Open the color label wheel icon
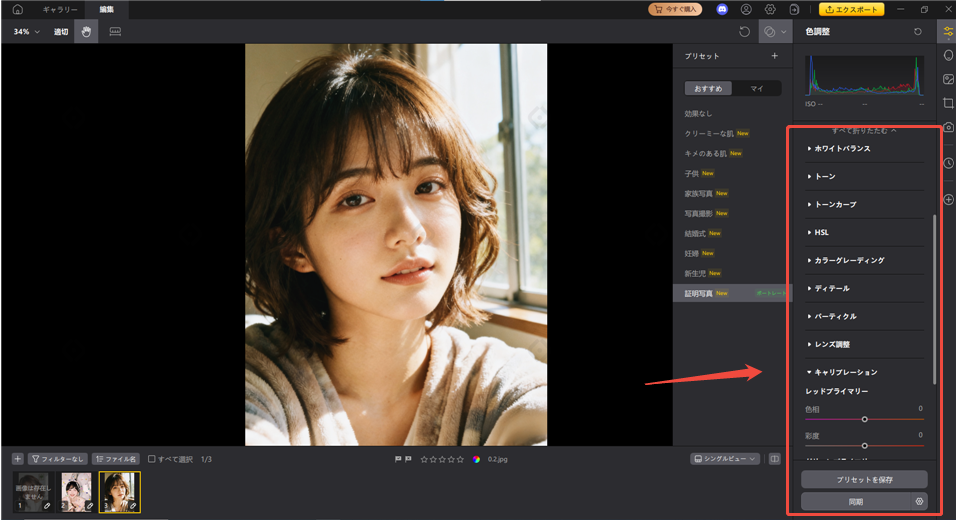 pos(476,459)
